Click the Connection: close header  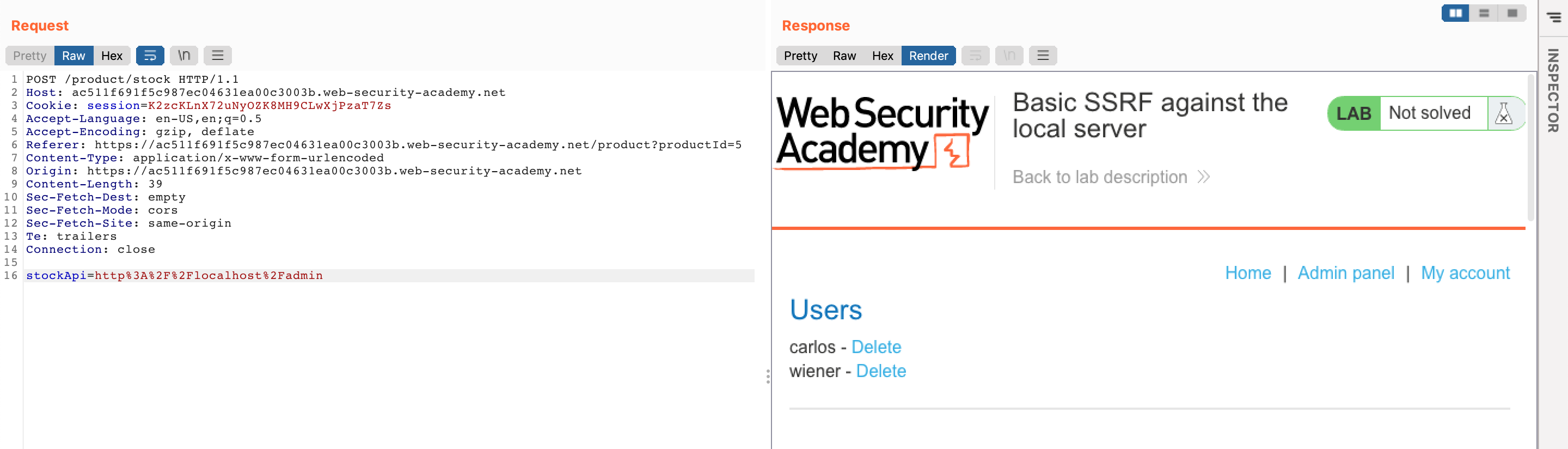(x=91, y=249)
